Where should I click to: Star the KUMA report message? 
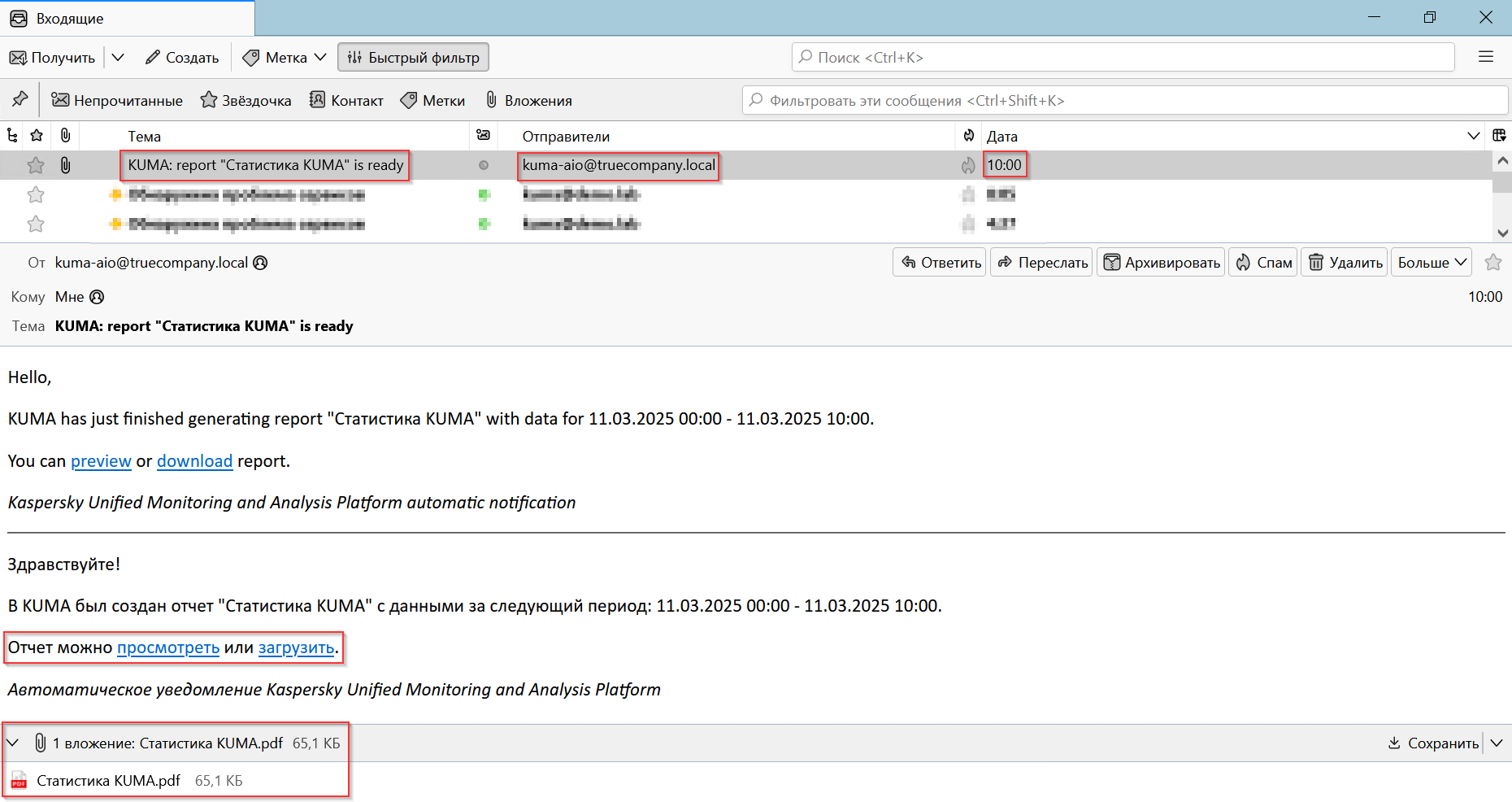[36, 165]
